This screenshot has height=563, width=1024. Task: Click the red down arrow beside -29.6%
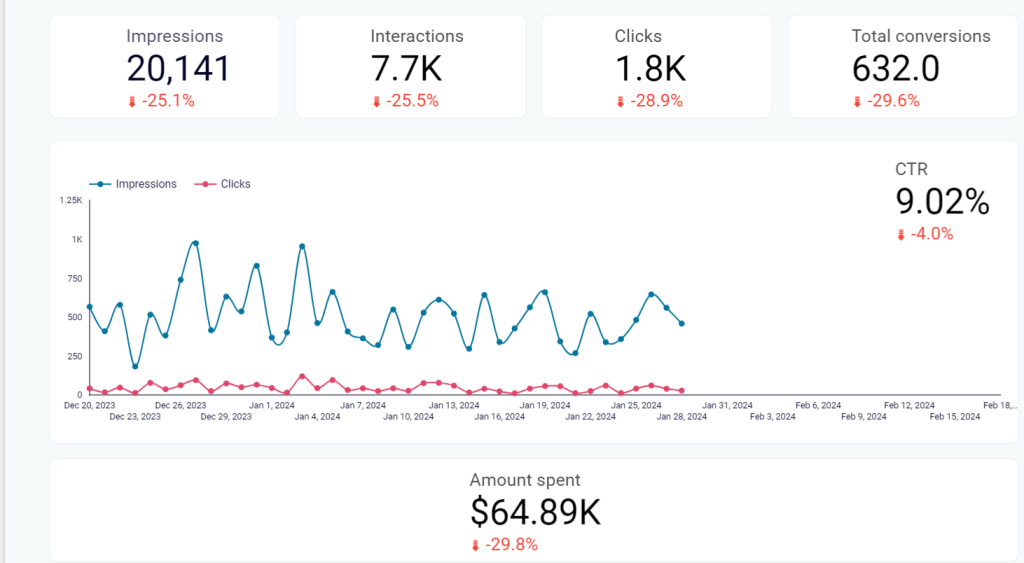[x=857, y=102]
